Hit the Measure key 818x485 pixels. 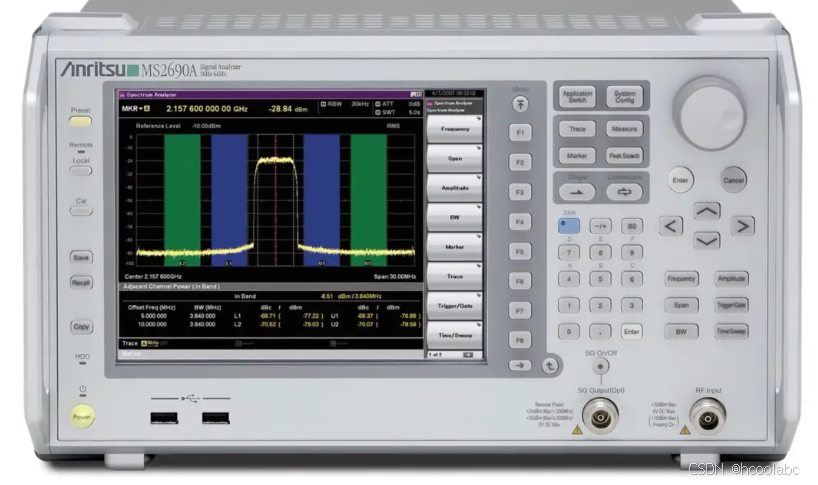coord(624,129)
